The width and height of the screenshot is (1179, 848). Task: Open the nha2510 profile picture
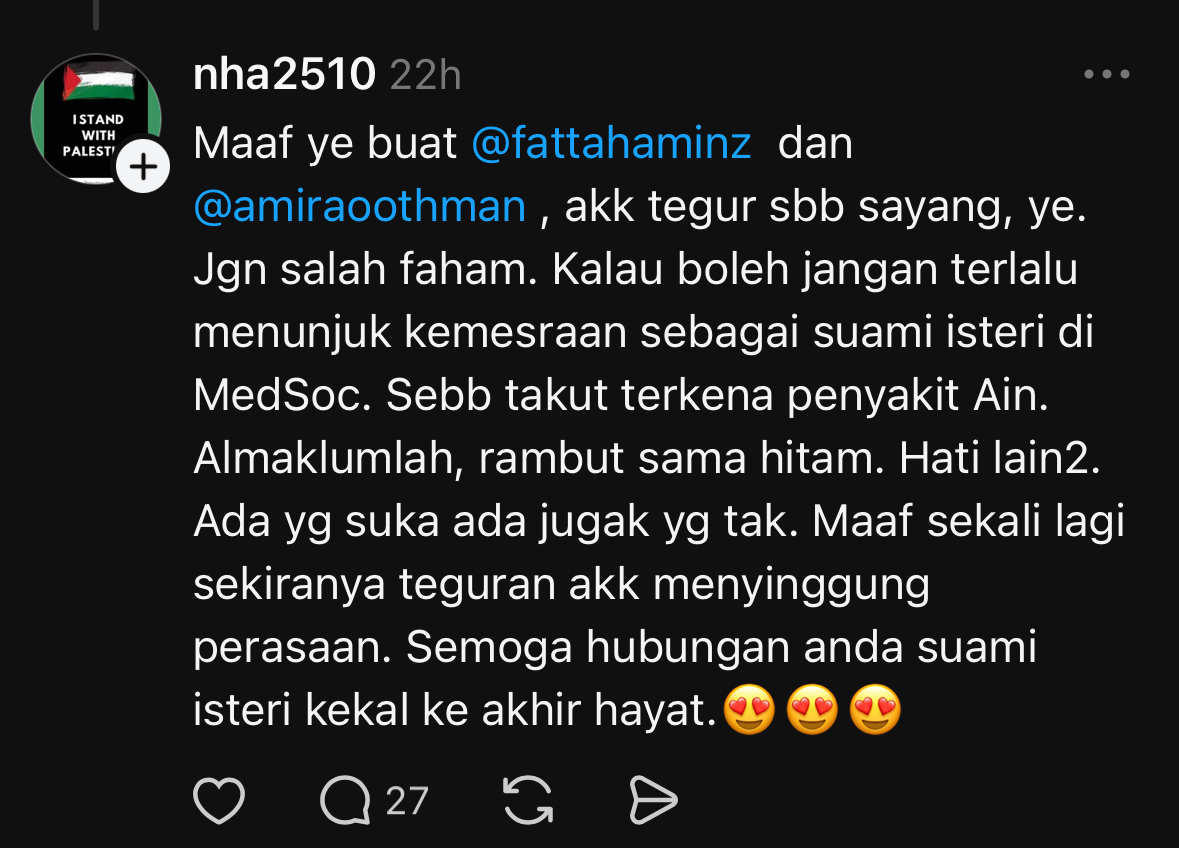click(x=95, y=118)
